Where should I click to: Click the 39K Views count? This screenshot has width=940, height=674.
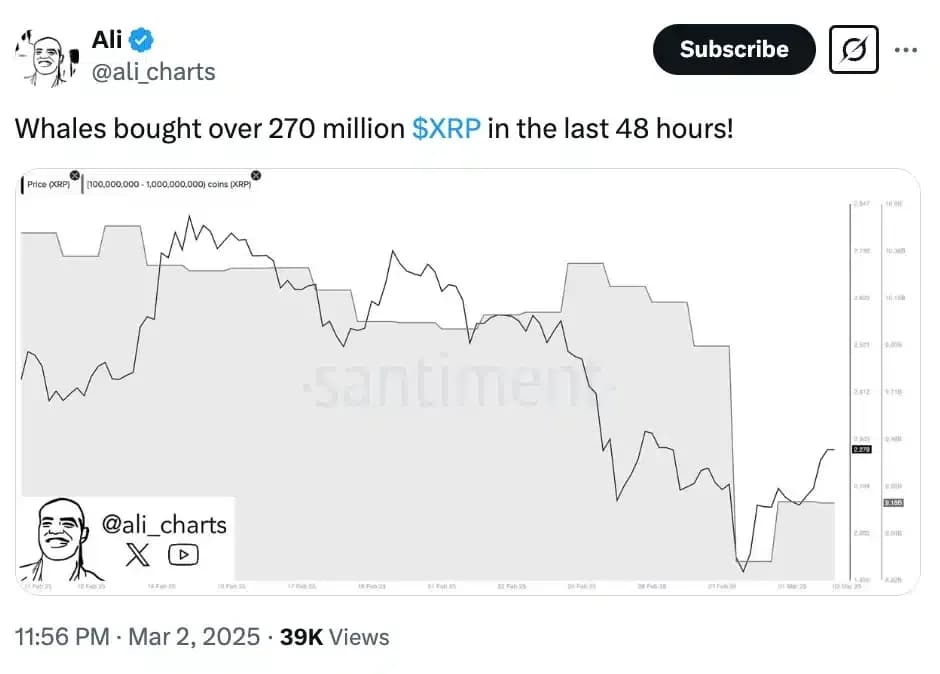[334, 637]
